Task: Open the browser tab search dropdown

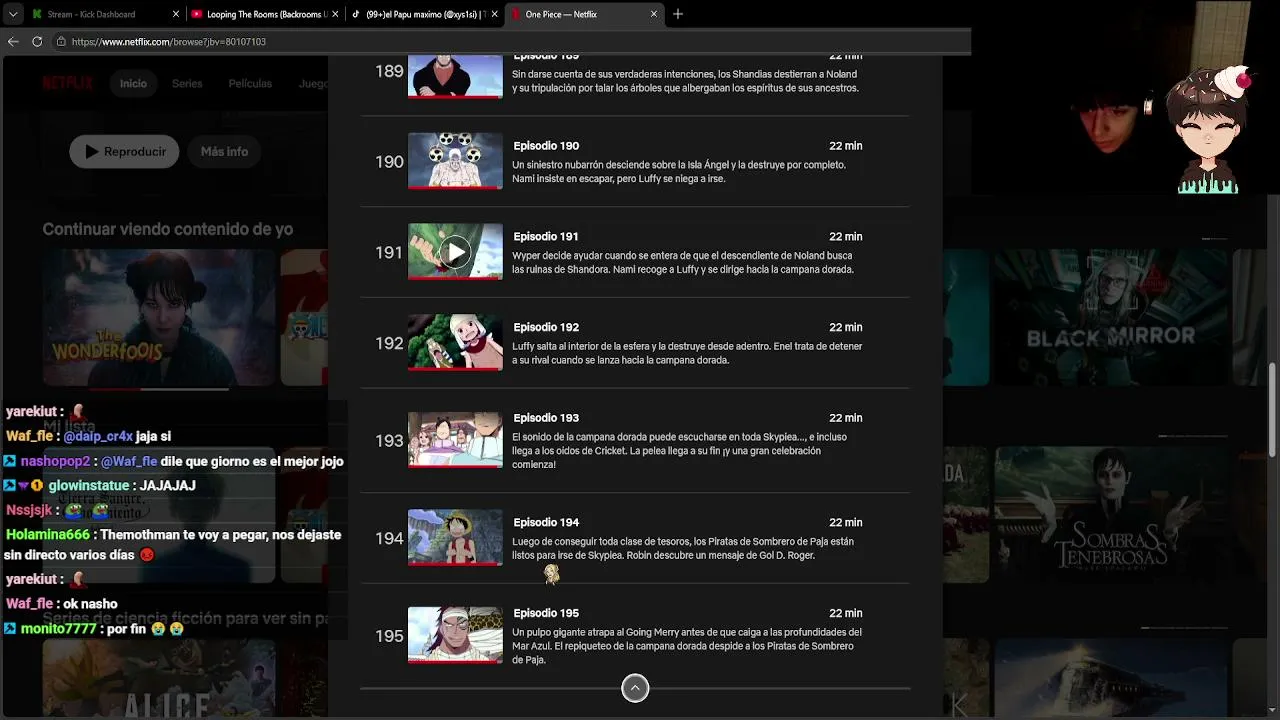Action: (x=12, y=14)
